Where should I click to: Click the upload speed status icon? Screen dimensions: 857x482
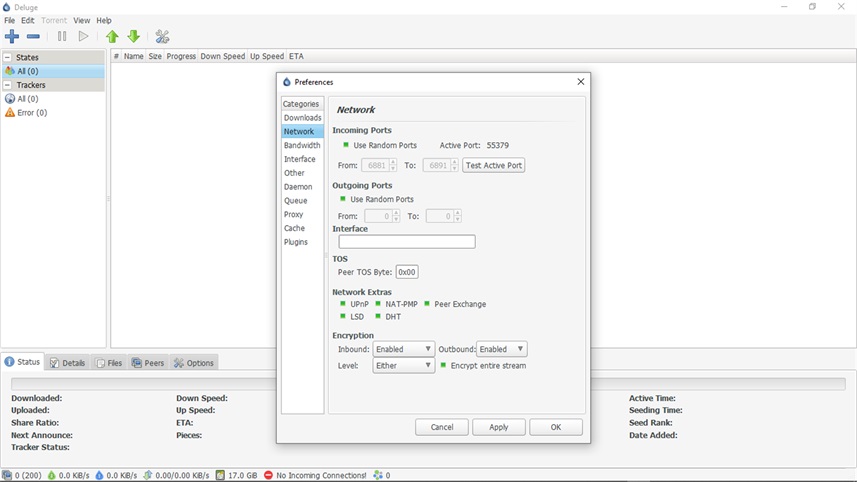click(99, 475)
